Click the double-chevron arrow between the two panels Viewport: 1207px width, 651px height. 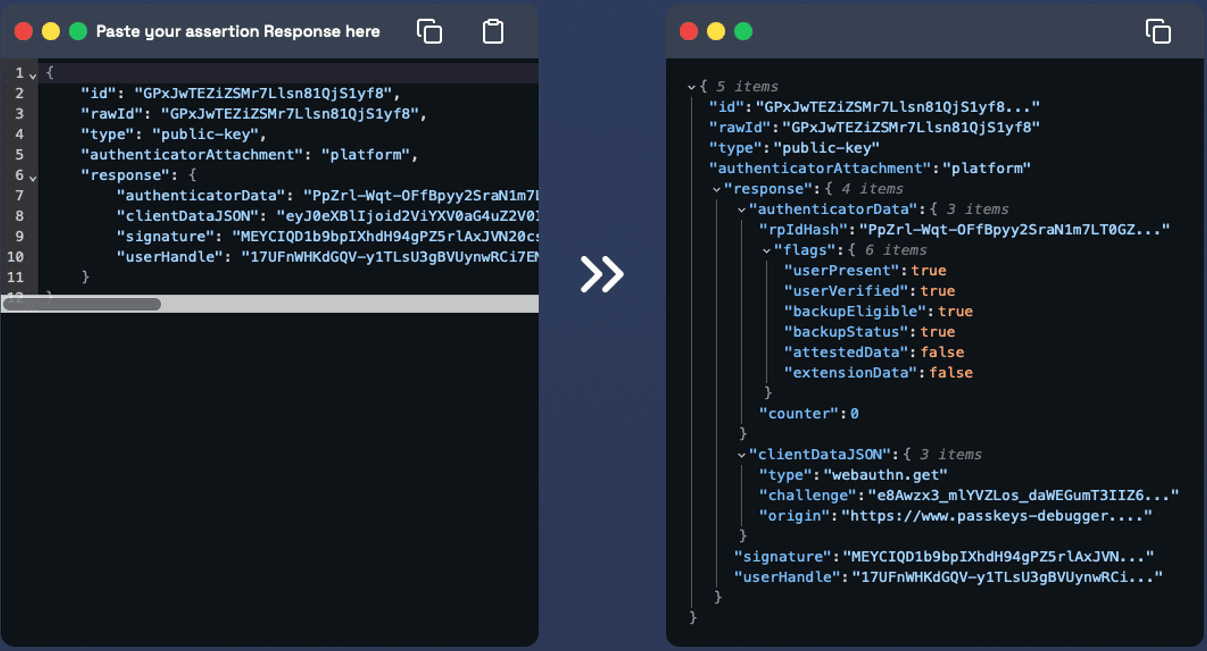coord(602,274)
